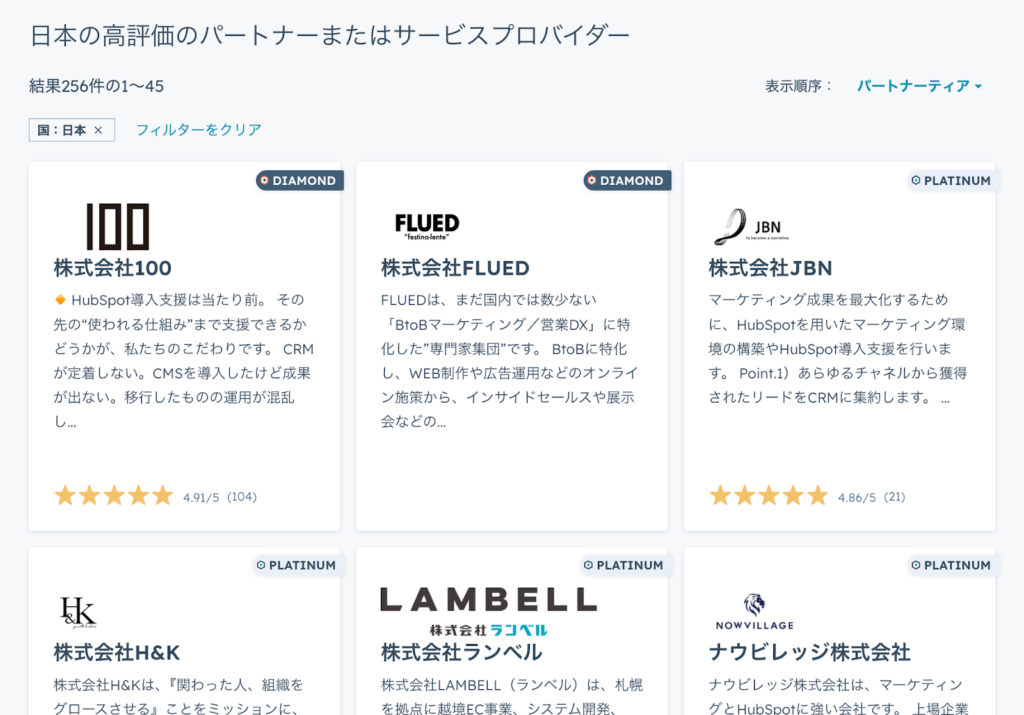Open the パートナーティア sort order dropdown
Viewport: 1024px width, 715px height.
tap(919, 86)
